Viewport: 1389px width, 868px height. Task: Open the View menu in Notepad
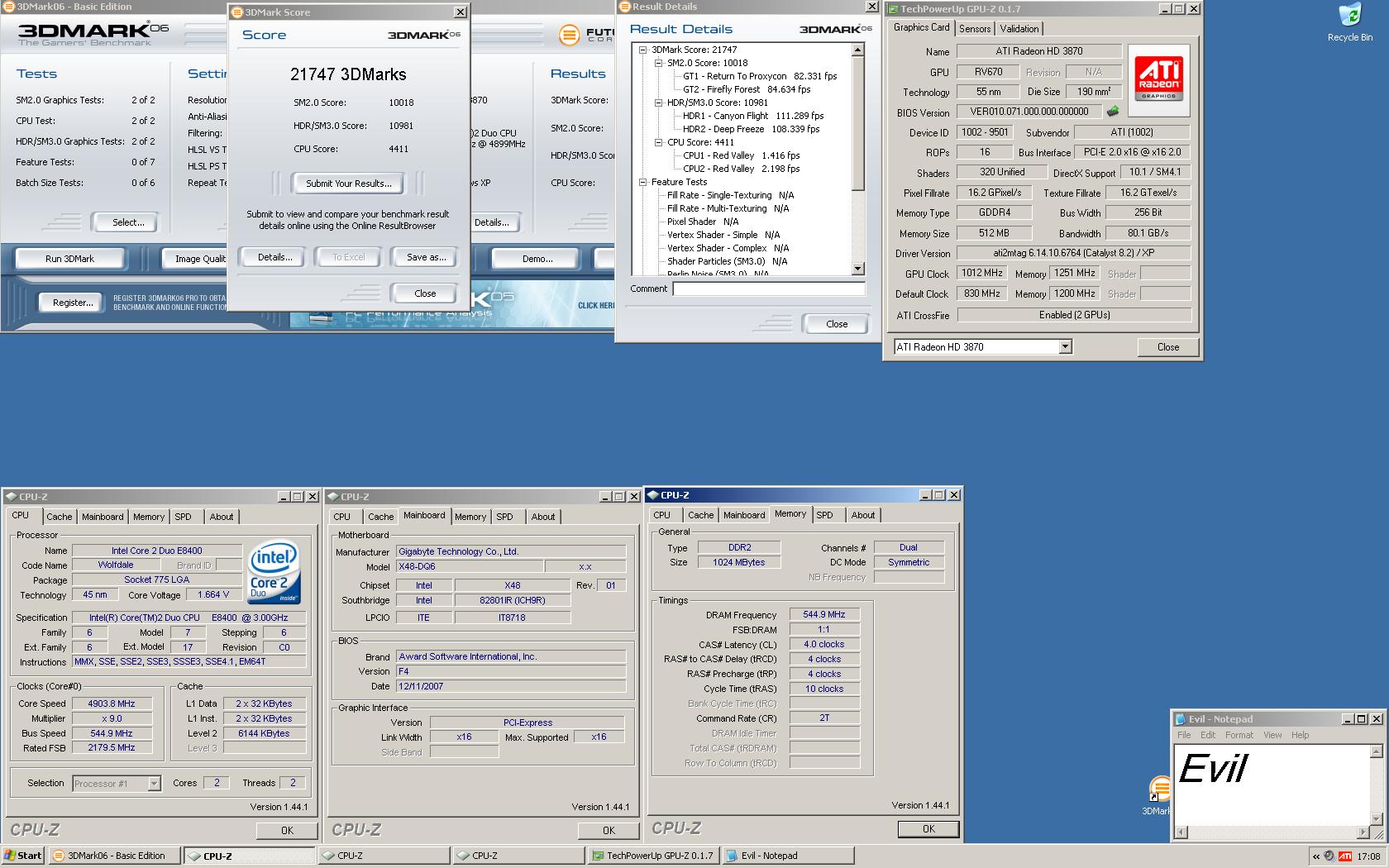tap(1272, 735)
